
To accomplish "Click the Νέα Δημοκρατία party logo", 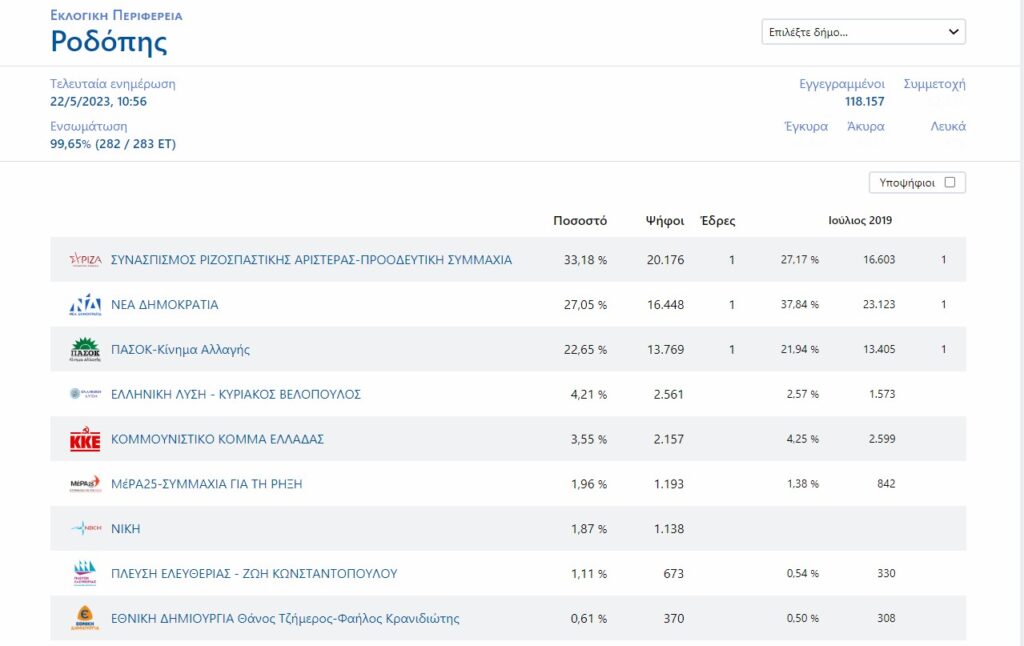I will (85, 305).
